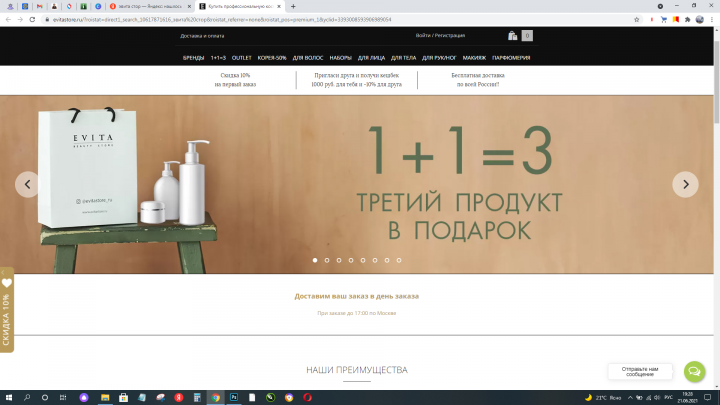Screen dimensions: 720x405
Task: Open ДЛЯ РУК/НОГ category
Action: point(439,58)
